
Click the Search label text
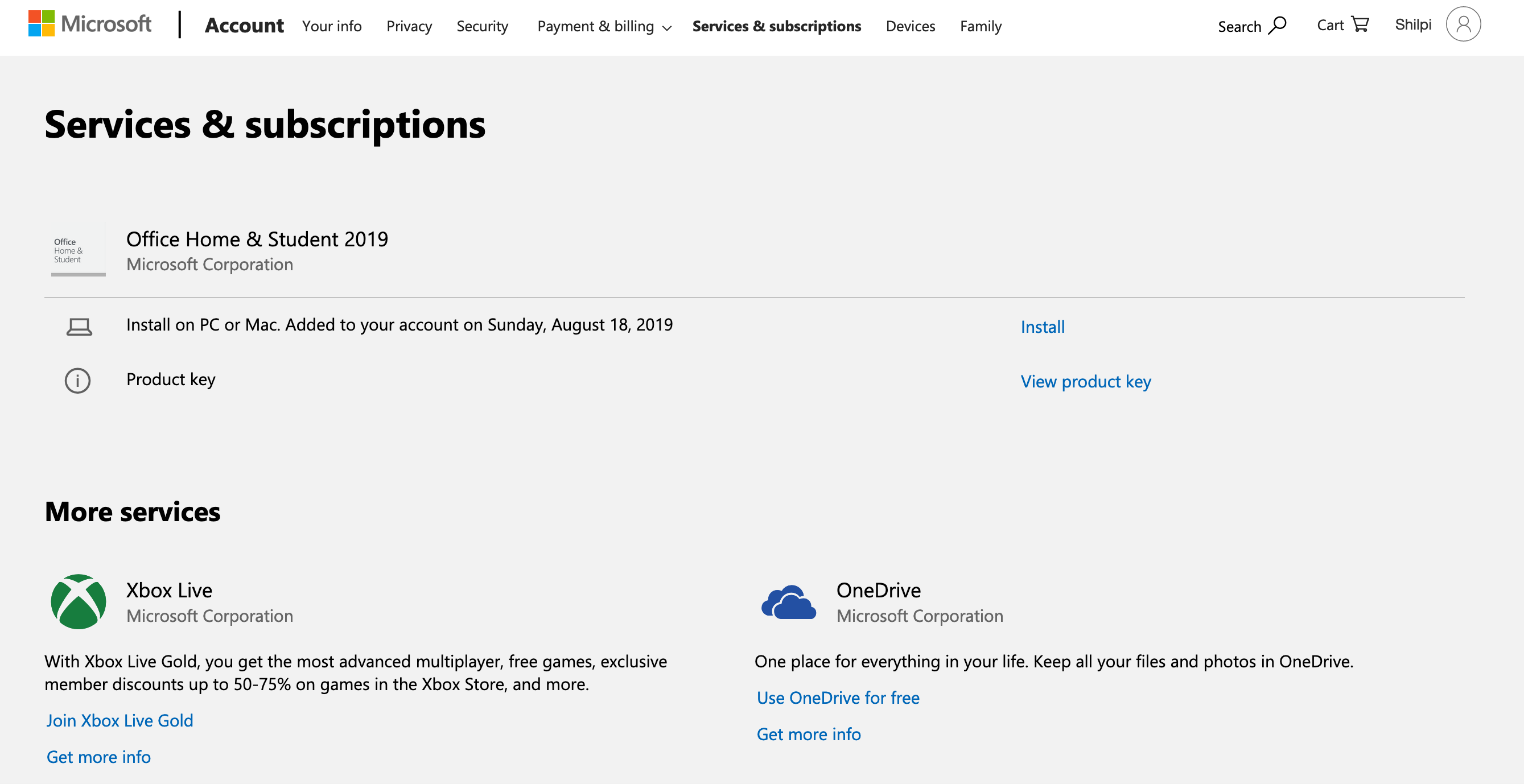pos(1239,27)
